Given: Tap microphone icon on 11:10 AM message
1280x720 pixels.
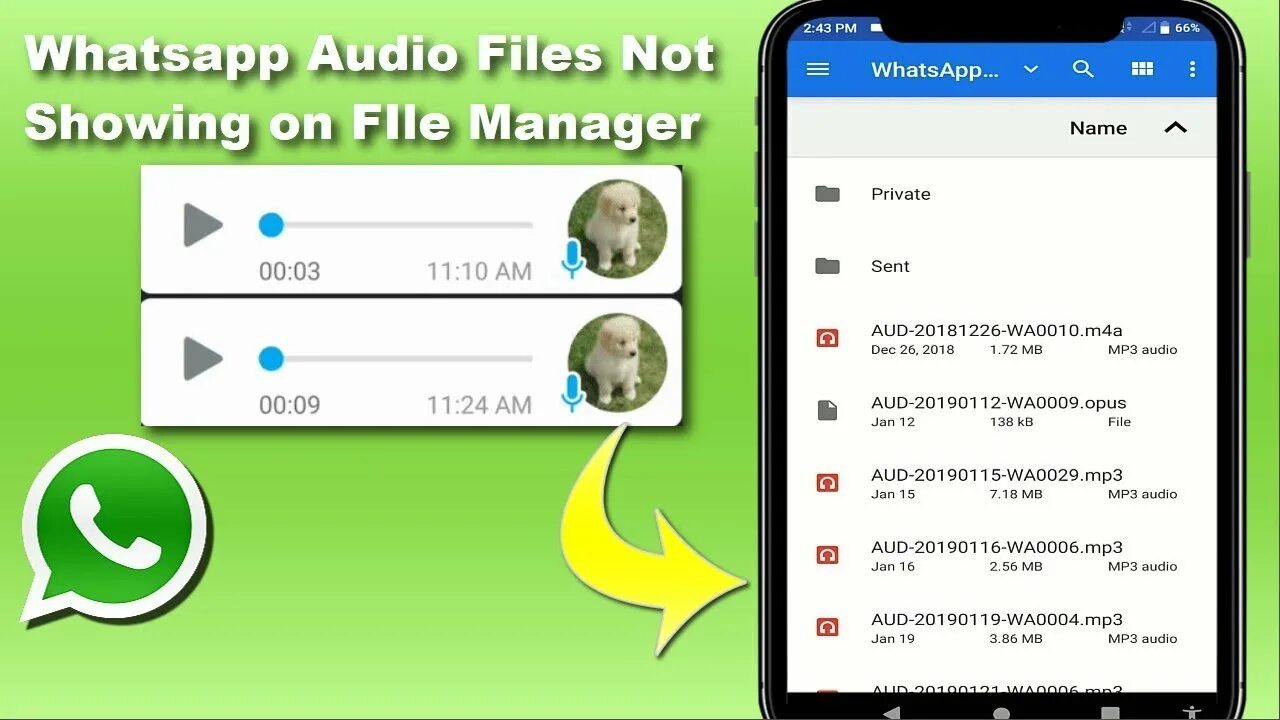Looking at the screenshot, I should click(x=572, y=260).
